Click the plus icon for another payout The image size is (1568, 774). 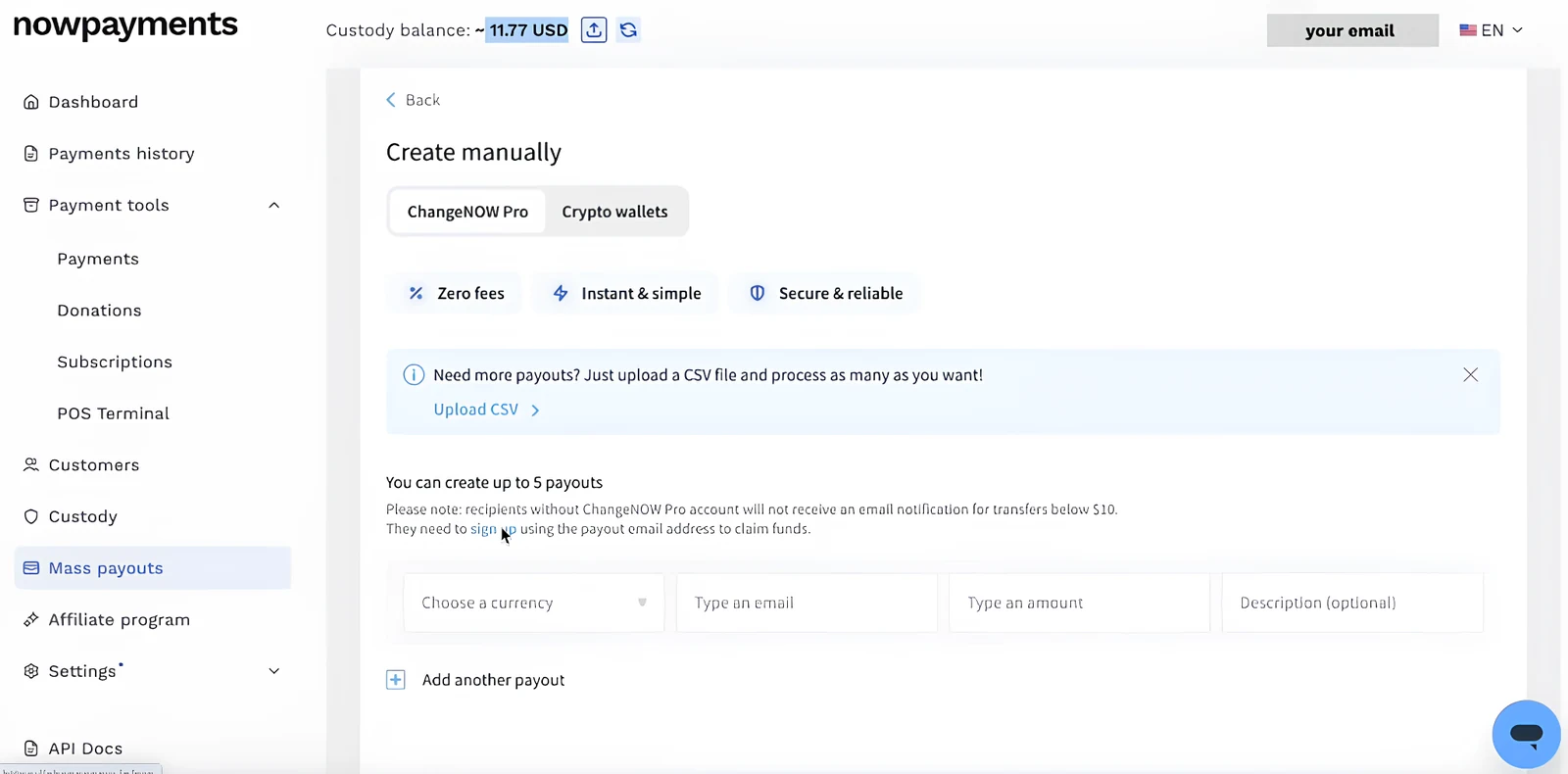point(396,680)
